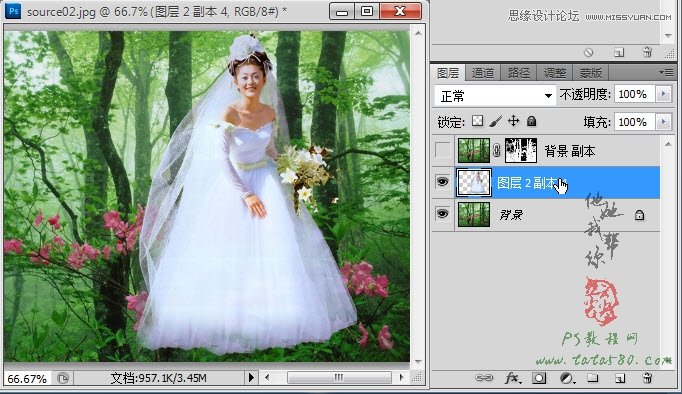Click the lock position move icon
The width and height of the screenshot is (682, 394).
point(514,121)
